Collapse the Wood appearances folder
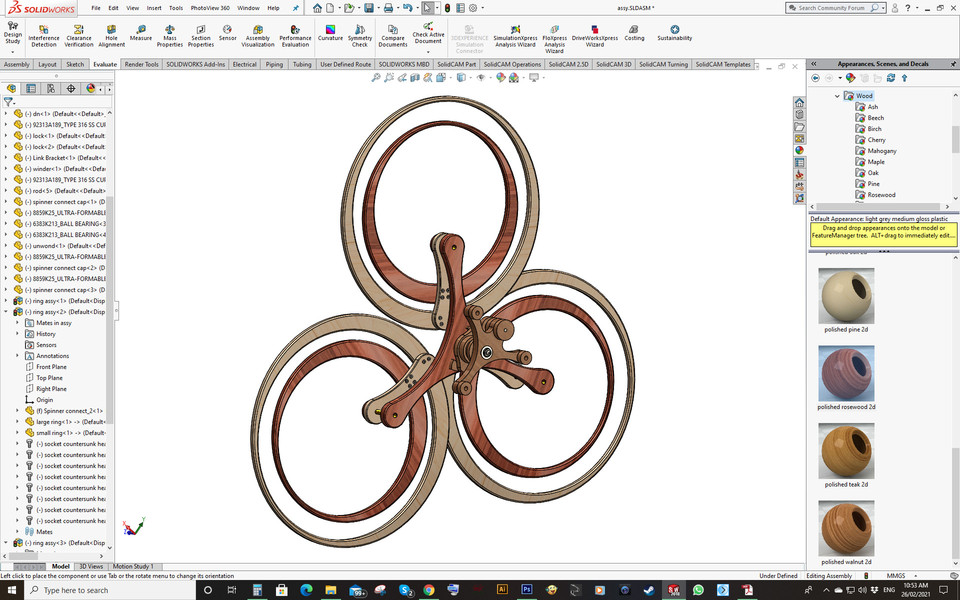This screenshot has width=960, height=600. tap(835, 96)
